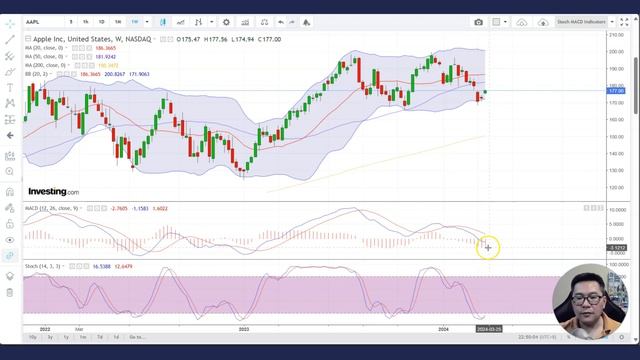The width and height of the screenshot is (640, 360).
Task: Edit the AAPL symbol field
Action: [x=44, y=22]
